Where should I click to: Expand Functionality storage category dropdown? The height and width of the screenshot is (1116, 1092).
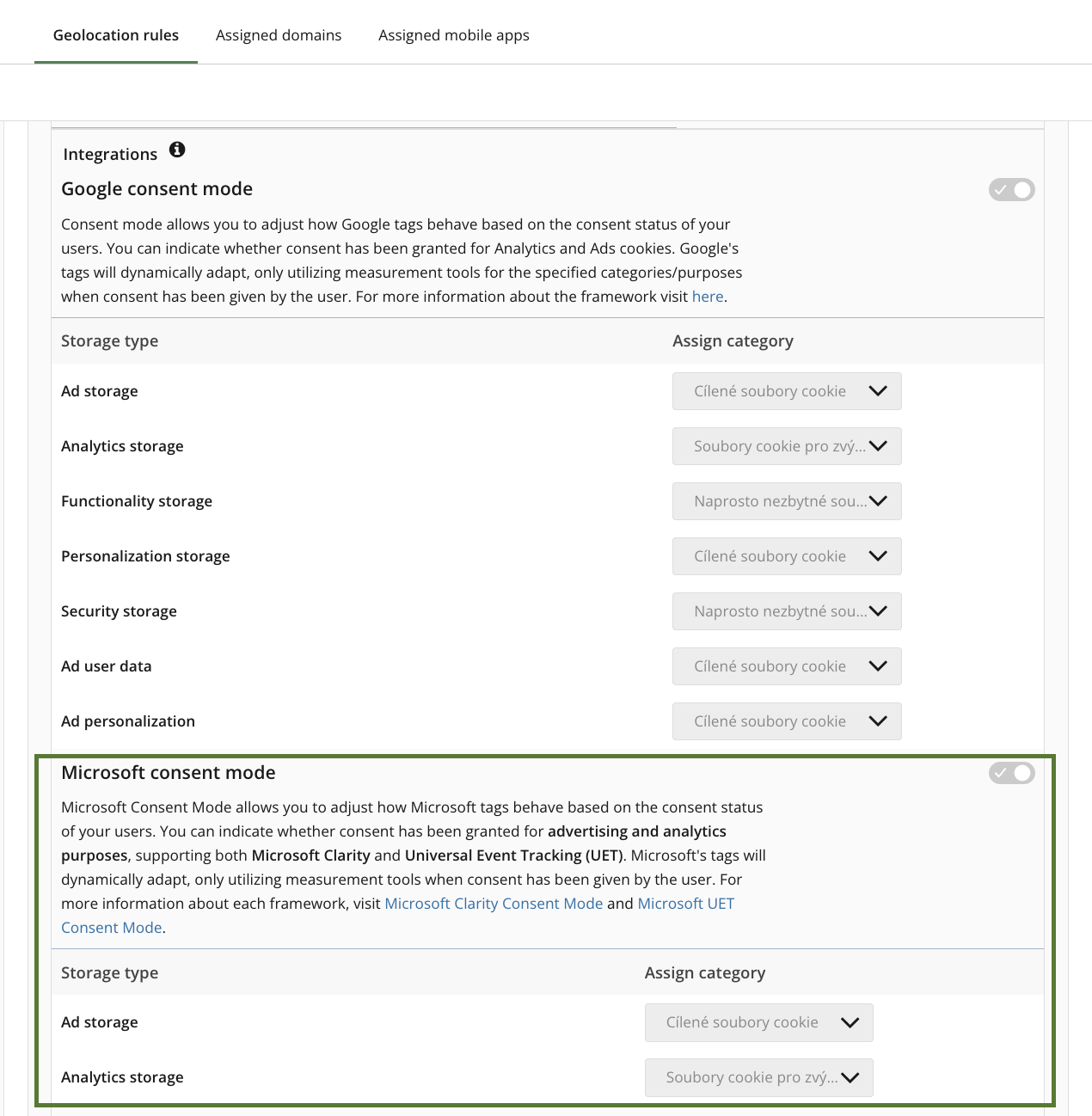click(787, 501)
